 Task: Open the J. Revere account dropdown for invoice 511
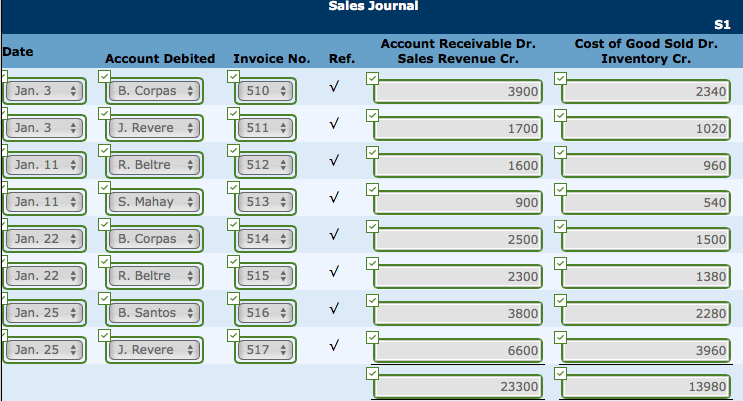[154, 128]
